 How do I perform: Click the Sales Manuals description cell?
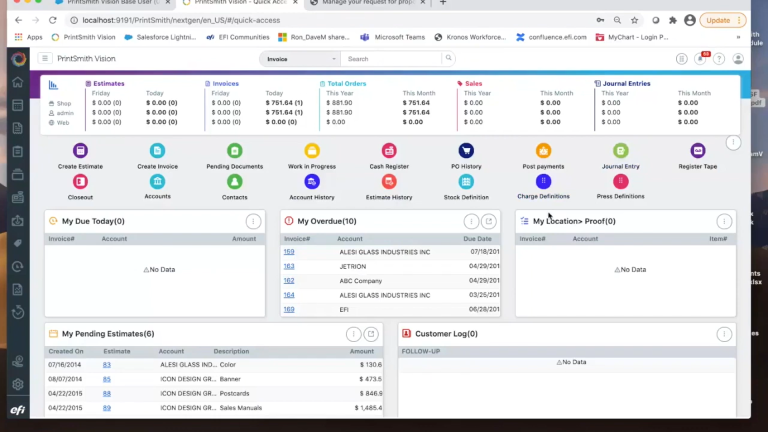[240, 408]
